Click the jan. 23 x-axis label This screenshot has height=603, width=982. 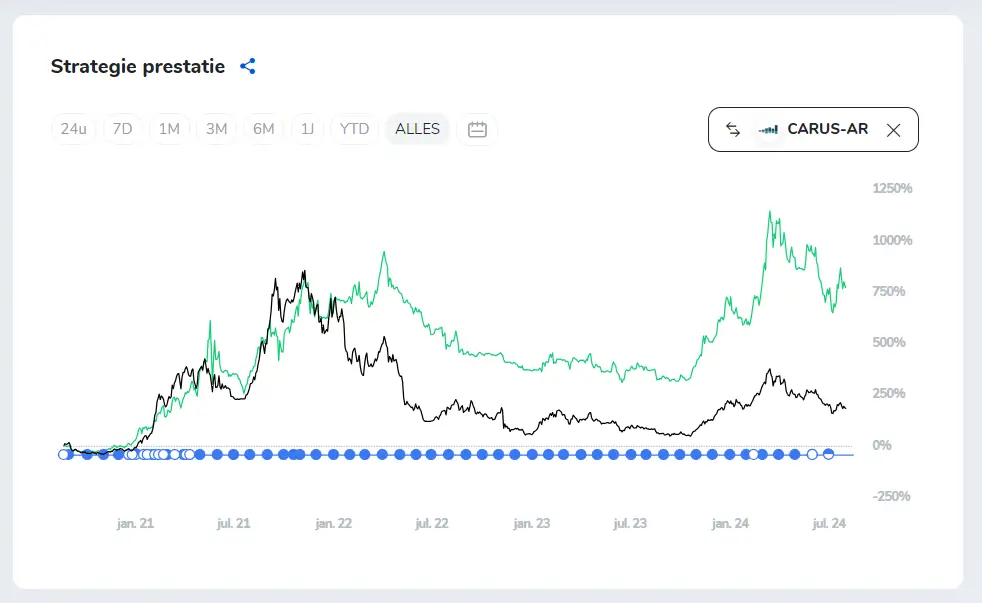click(532, 523)
